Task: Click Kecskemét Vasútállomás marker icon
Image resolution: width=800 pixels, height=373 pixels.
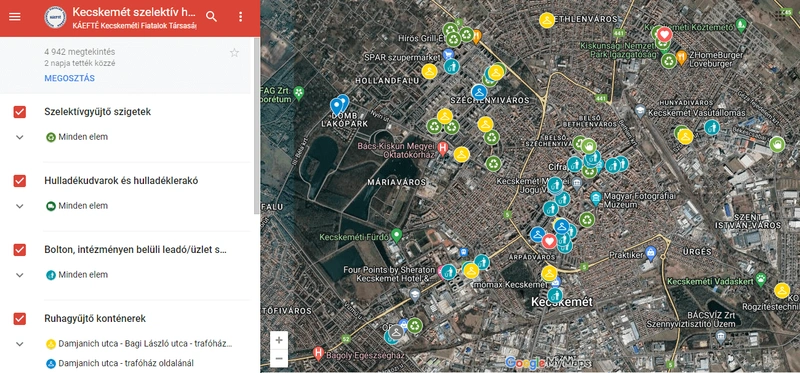Action: click(640, 110)
